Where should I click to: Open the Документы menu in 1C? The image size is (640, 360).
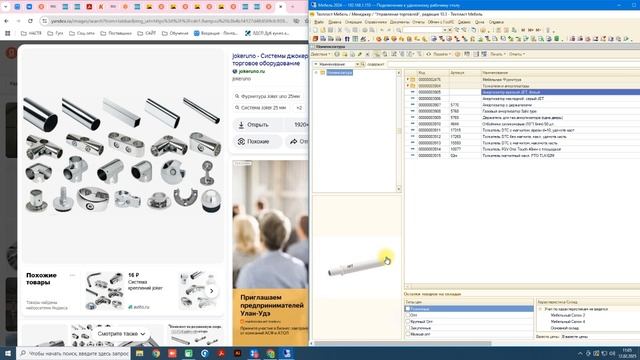coord(399,22)
